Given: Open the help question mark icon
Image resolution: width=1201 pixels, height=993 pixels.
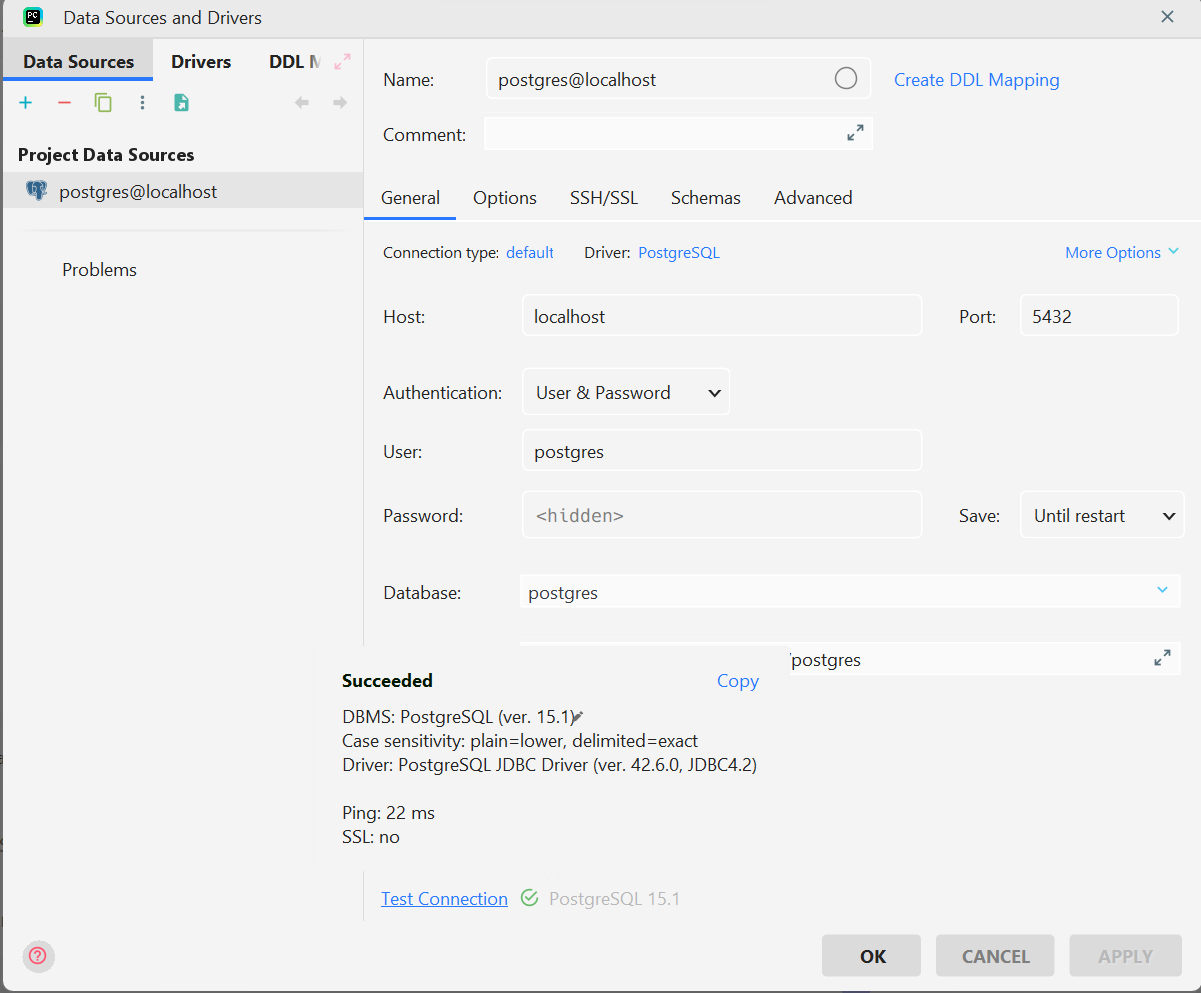Looking at the screenshot, I should [38, 955].
